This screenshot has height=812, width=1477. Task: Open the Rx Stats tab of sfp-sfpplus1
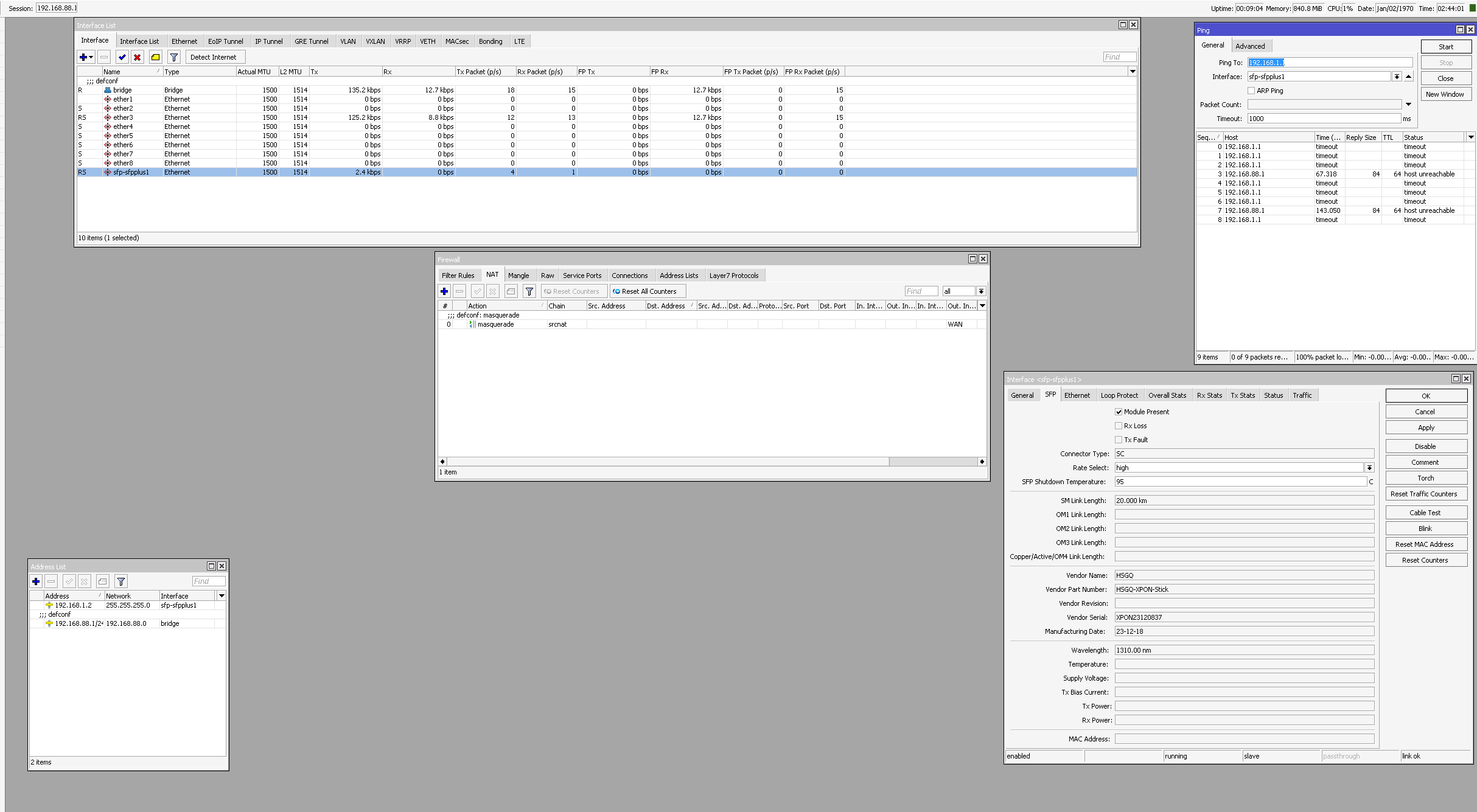(x=1209, y=395)
